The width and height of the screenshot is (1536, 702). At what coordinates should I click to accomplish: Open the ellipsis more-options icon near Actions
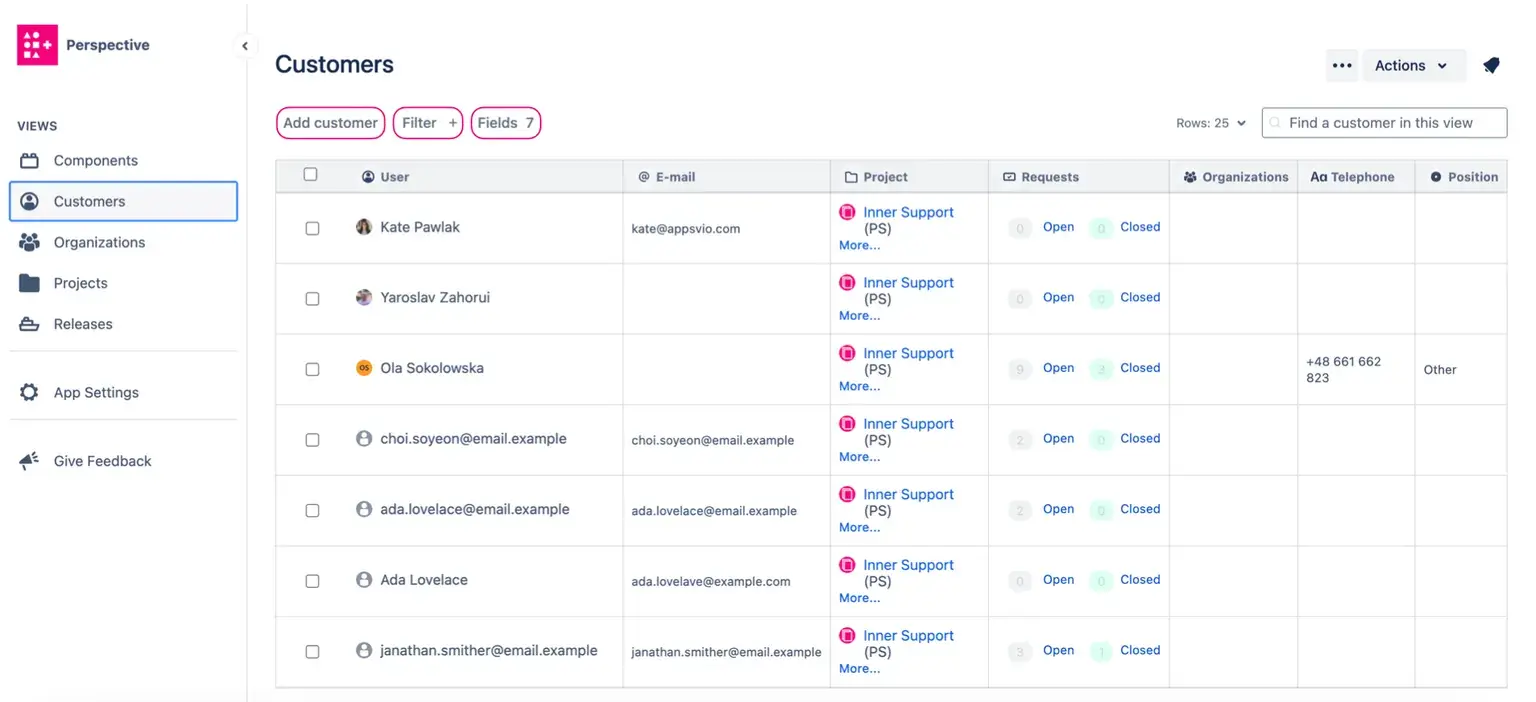coord(1341,64)
